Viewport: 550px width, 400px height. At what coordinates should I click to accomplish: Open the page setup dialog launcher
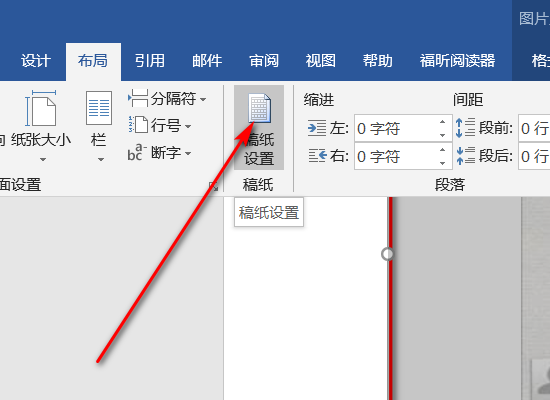213,186
